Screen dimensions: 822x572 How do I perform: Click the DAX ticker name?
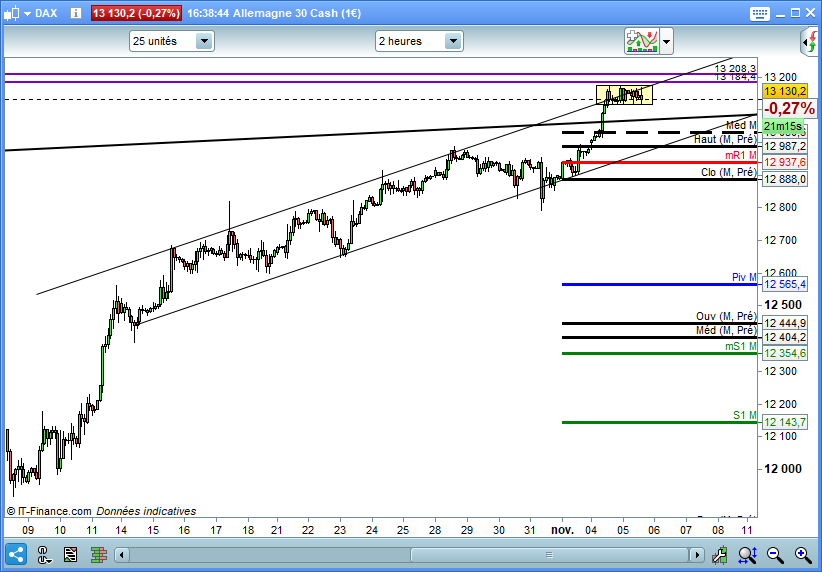46,13
